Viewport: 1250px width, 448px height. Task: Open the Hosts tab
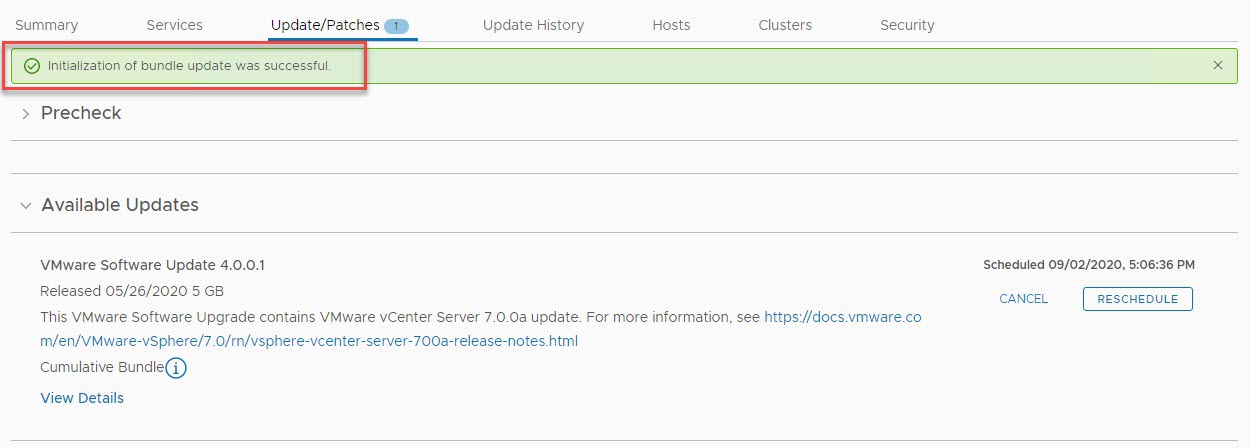point(671,25)
